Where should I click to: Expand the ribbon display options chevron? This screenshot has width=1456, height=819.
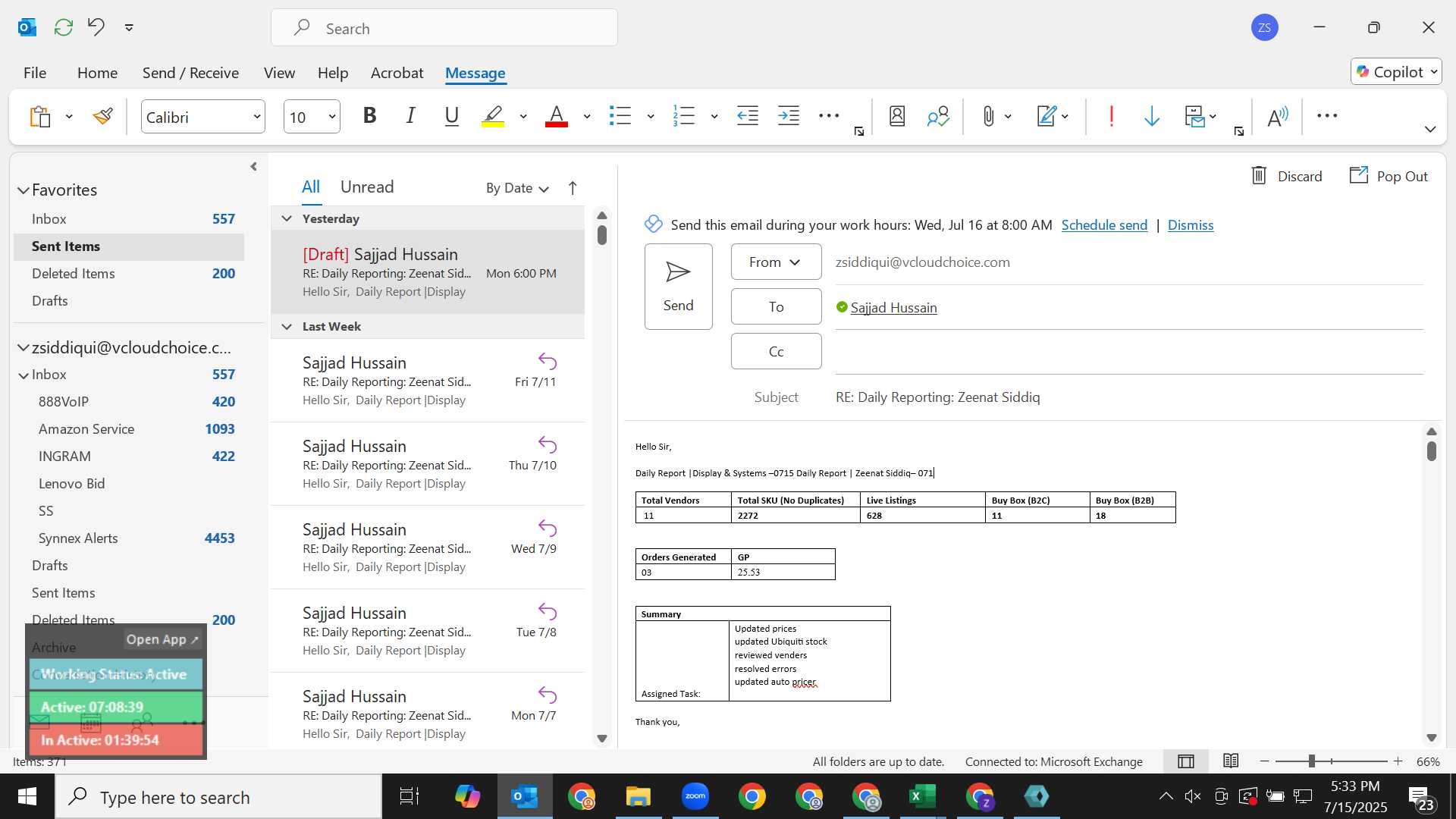(1430, 130)
